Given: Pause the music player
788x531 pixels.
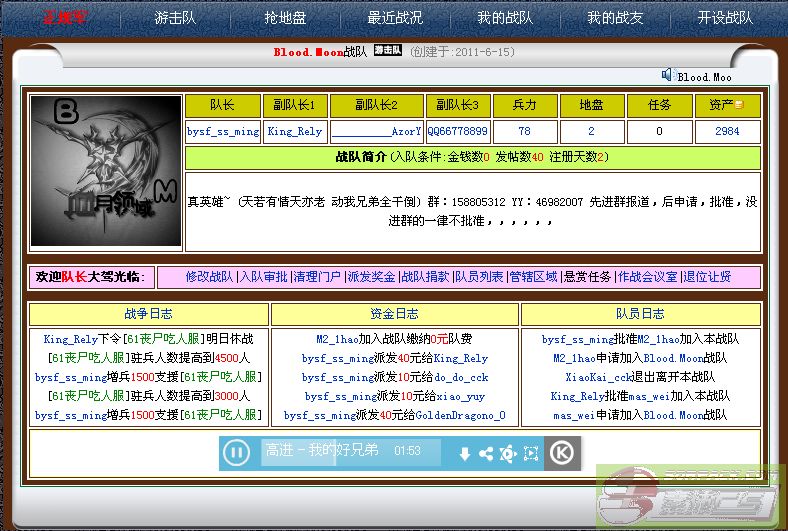Looking at the screenshot, I should [236, 453].
